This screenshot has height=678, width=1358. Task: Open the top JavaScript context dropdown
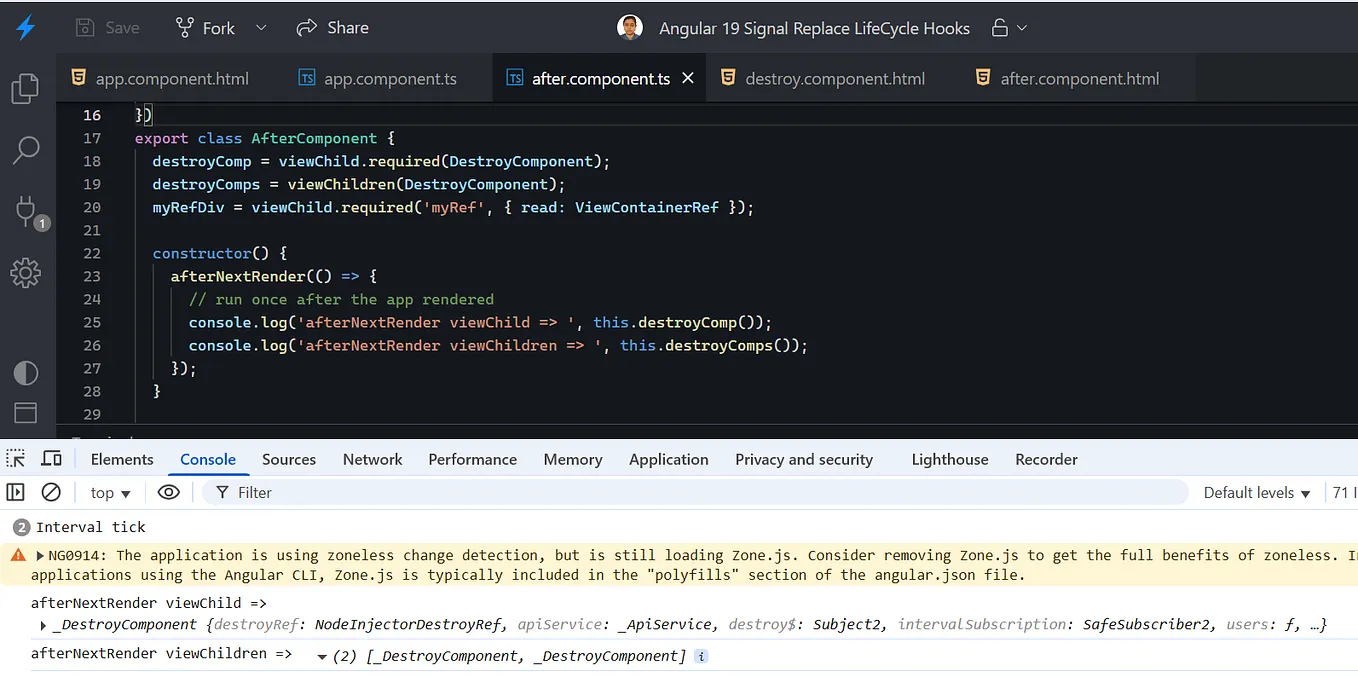pos(110,492)
